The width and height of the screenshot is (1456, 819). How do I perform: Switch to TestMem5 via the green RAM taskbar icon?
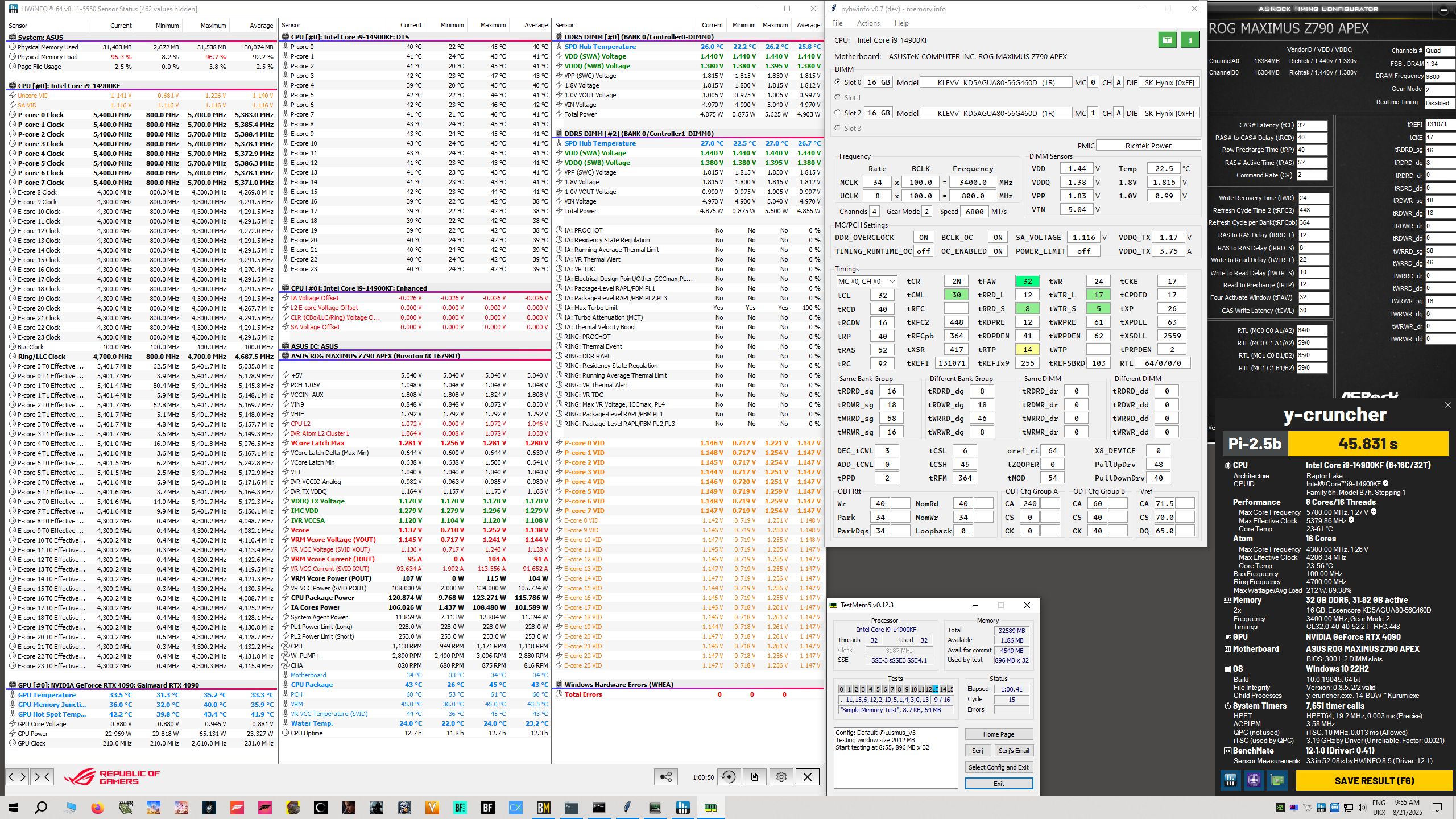tap(711, 808)
